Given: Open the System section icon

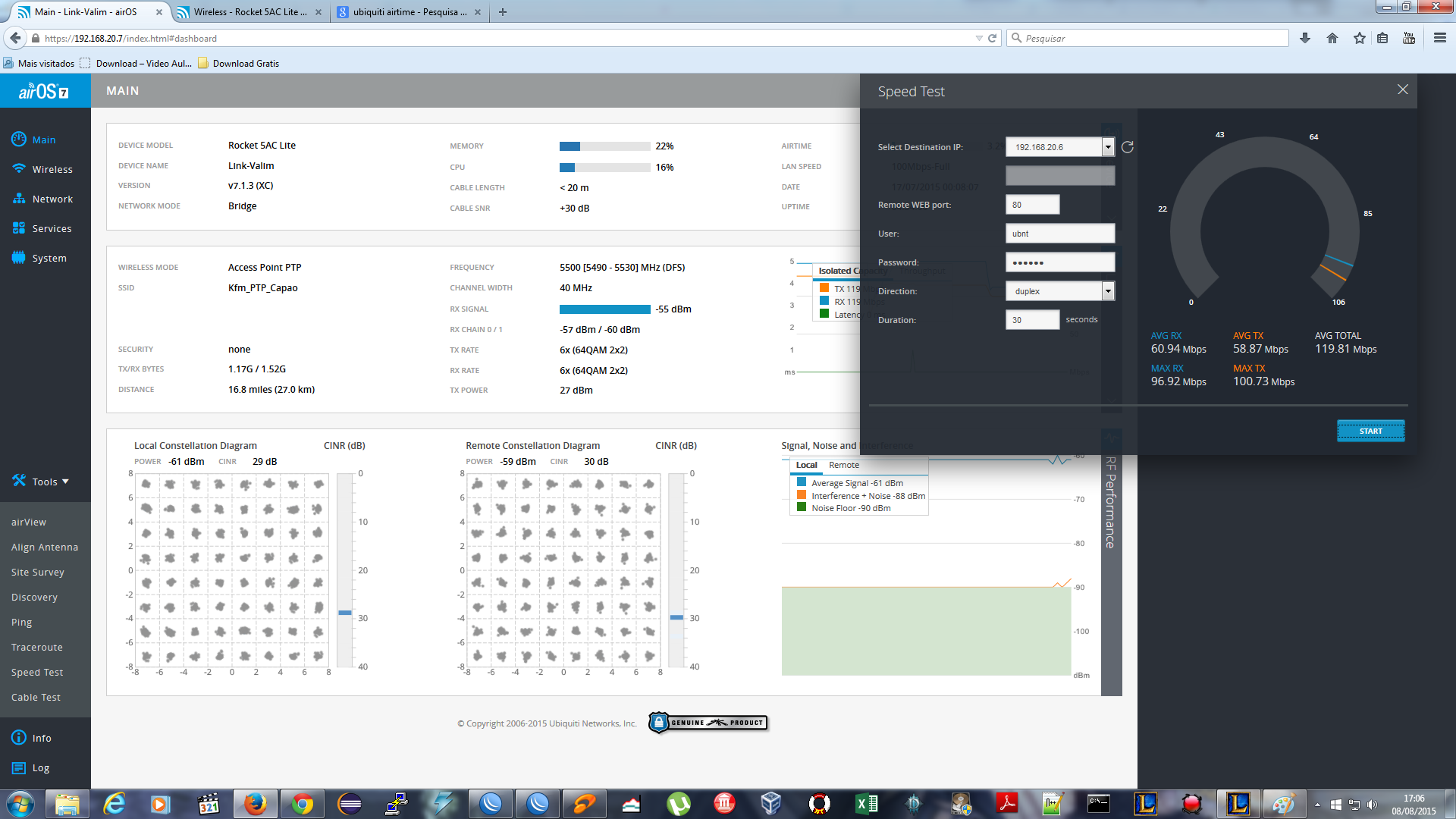Looking at the screenshot, I should pyautogui.click(x=19, y=258).
